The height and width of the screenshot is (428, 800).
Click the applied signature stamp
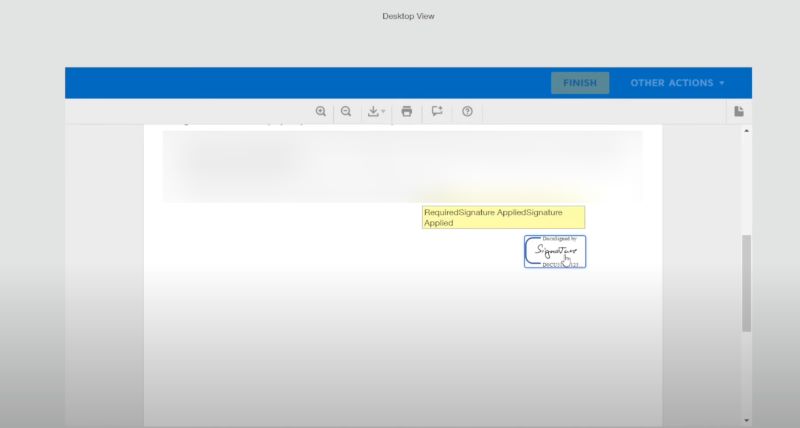(x=554, y=252)
